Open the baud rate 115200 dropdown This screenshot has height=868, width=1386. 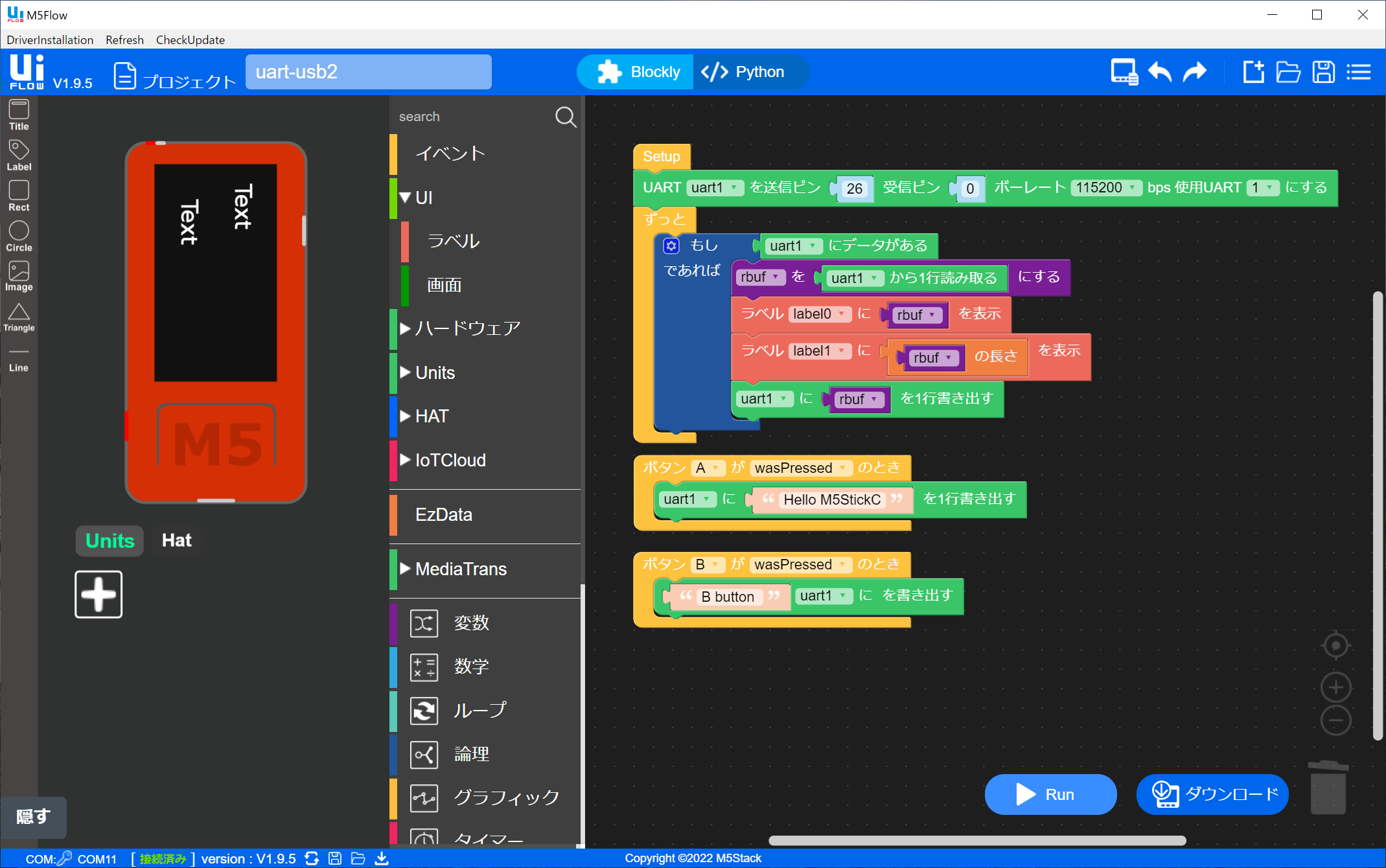1105,188
